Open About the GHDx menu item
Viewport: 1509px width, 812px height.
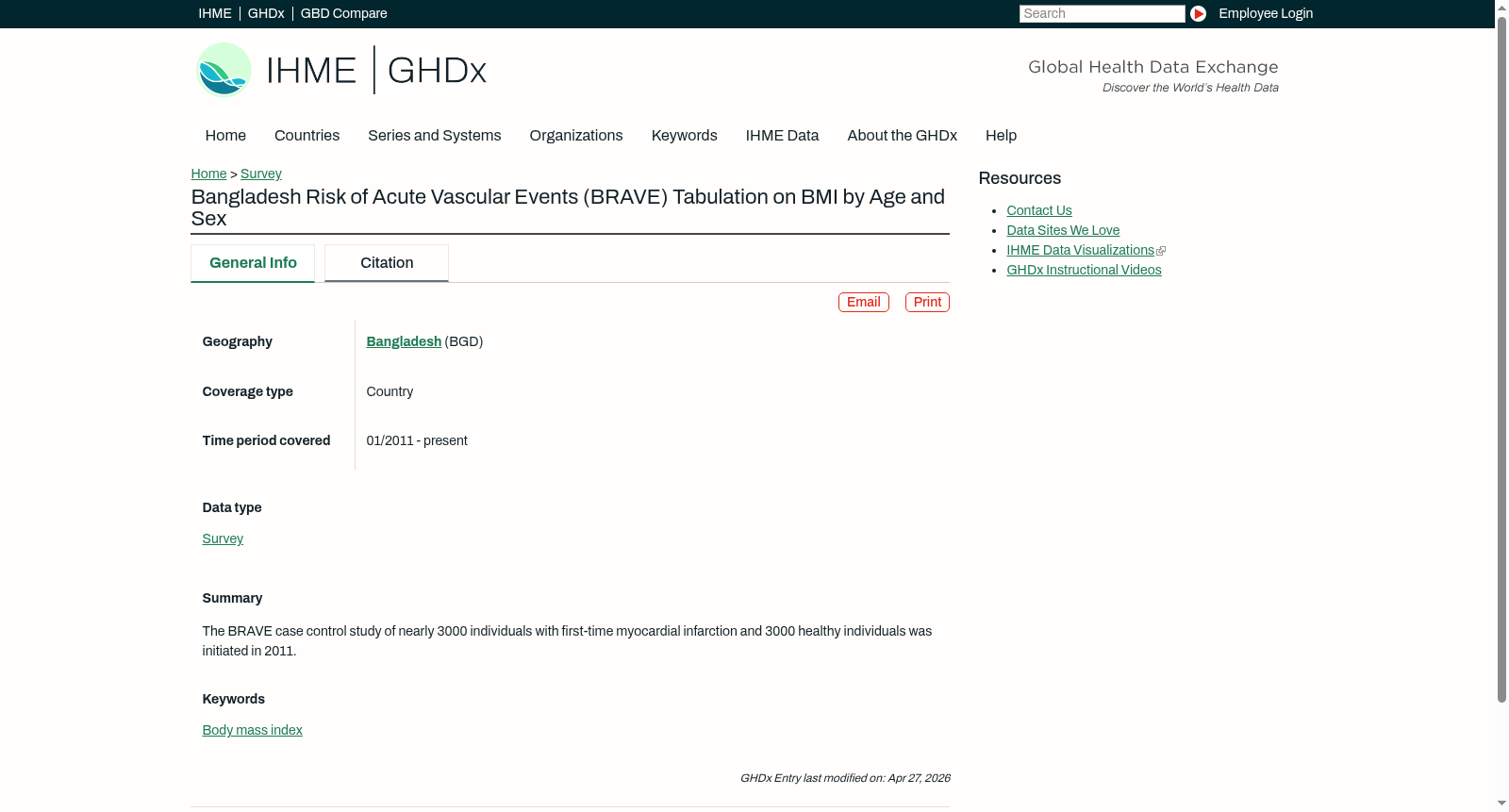pos(902,136)
